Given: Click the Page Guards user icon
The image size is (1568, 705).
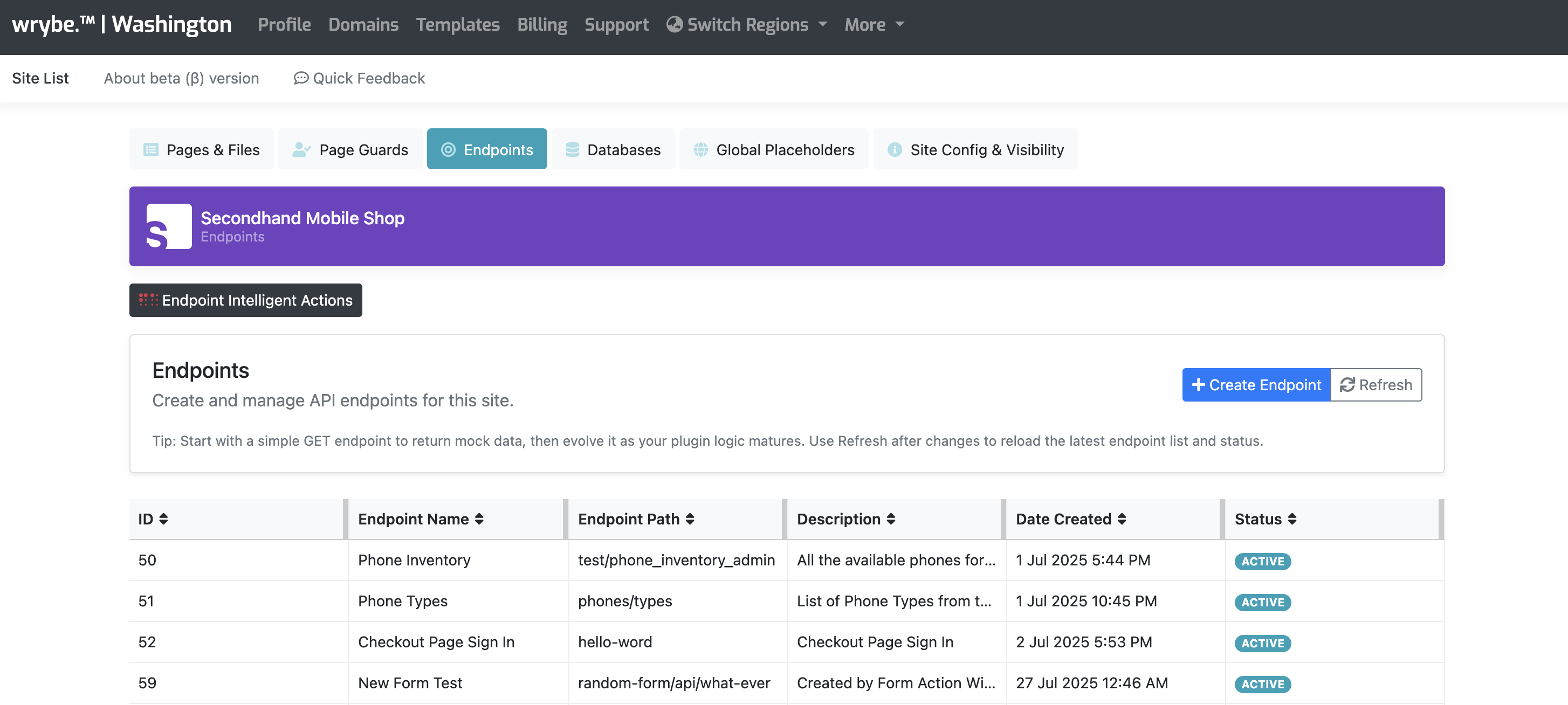Looking at the screenshot, I should tap(301, 149).
